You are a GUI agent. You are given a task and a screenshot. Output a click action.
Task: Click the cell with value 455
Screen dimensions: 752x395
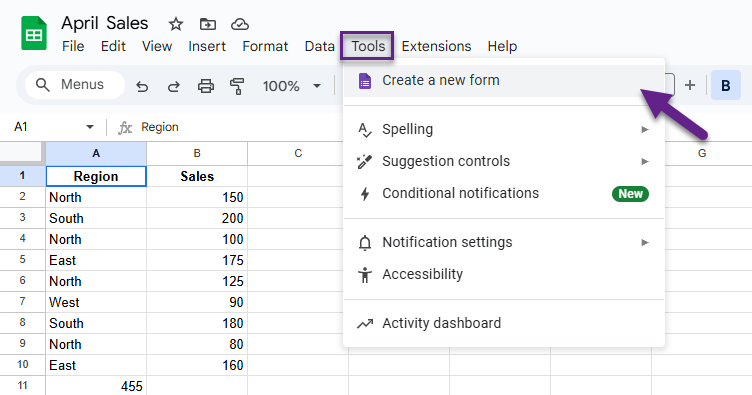click(x=96, y=386)
